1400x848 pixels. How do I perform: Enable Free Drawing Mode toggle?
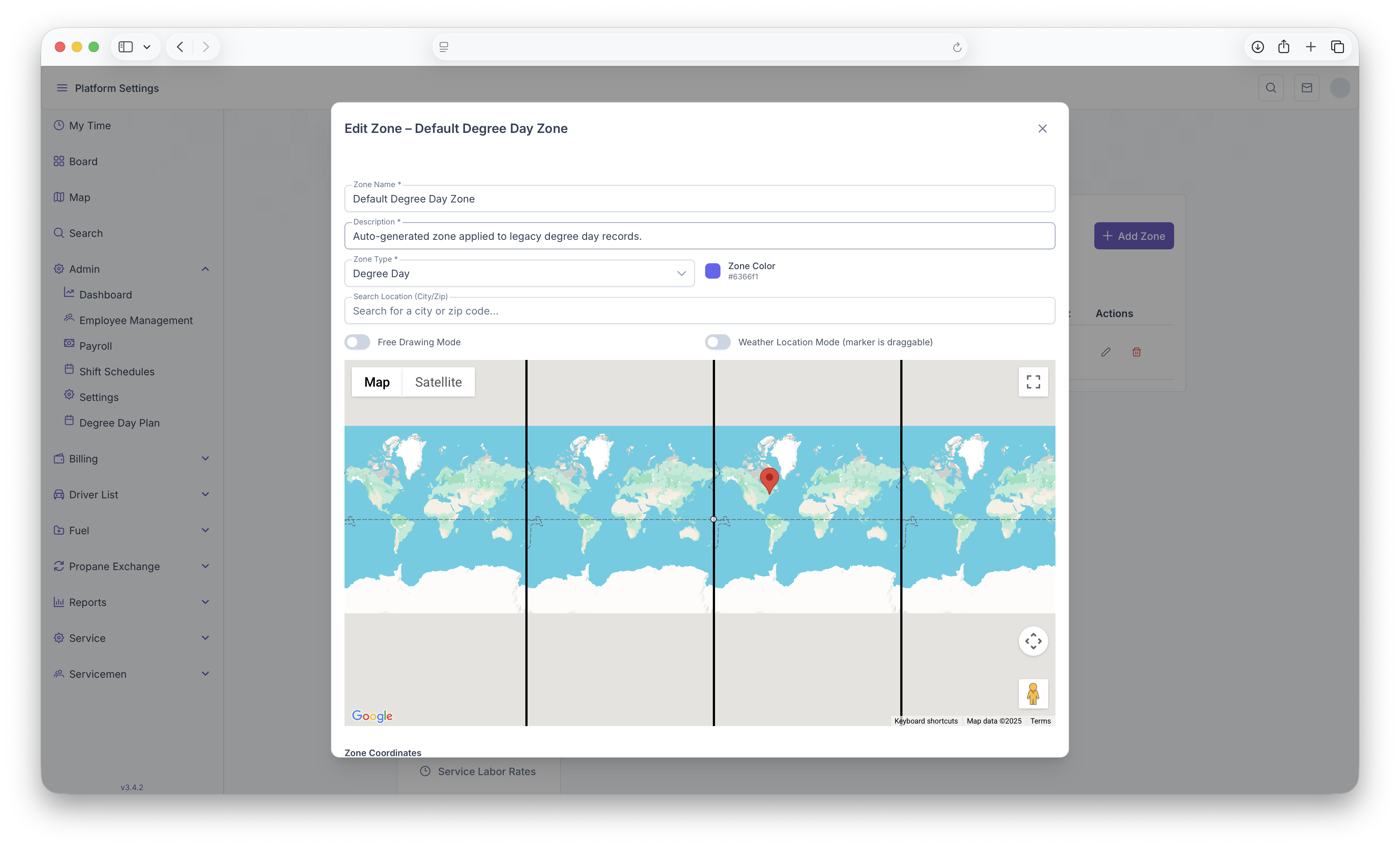click(x=357, y=342)
